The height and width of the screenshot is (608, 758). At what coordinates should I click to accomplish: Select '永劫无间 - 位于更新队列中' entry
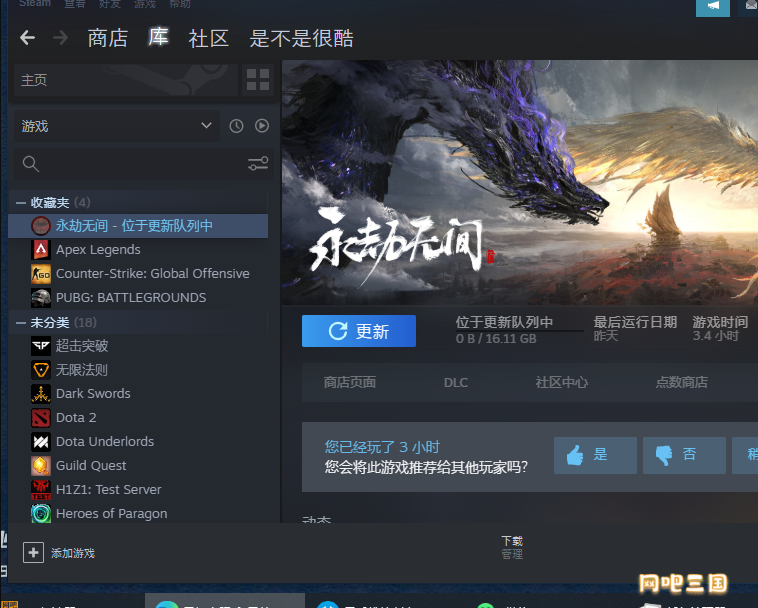138,226
